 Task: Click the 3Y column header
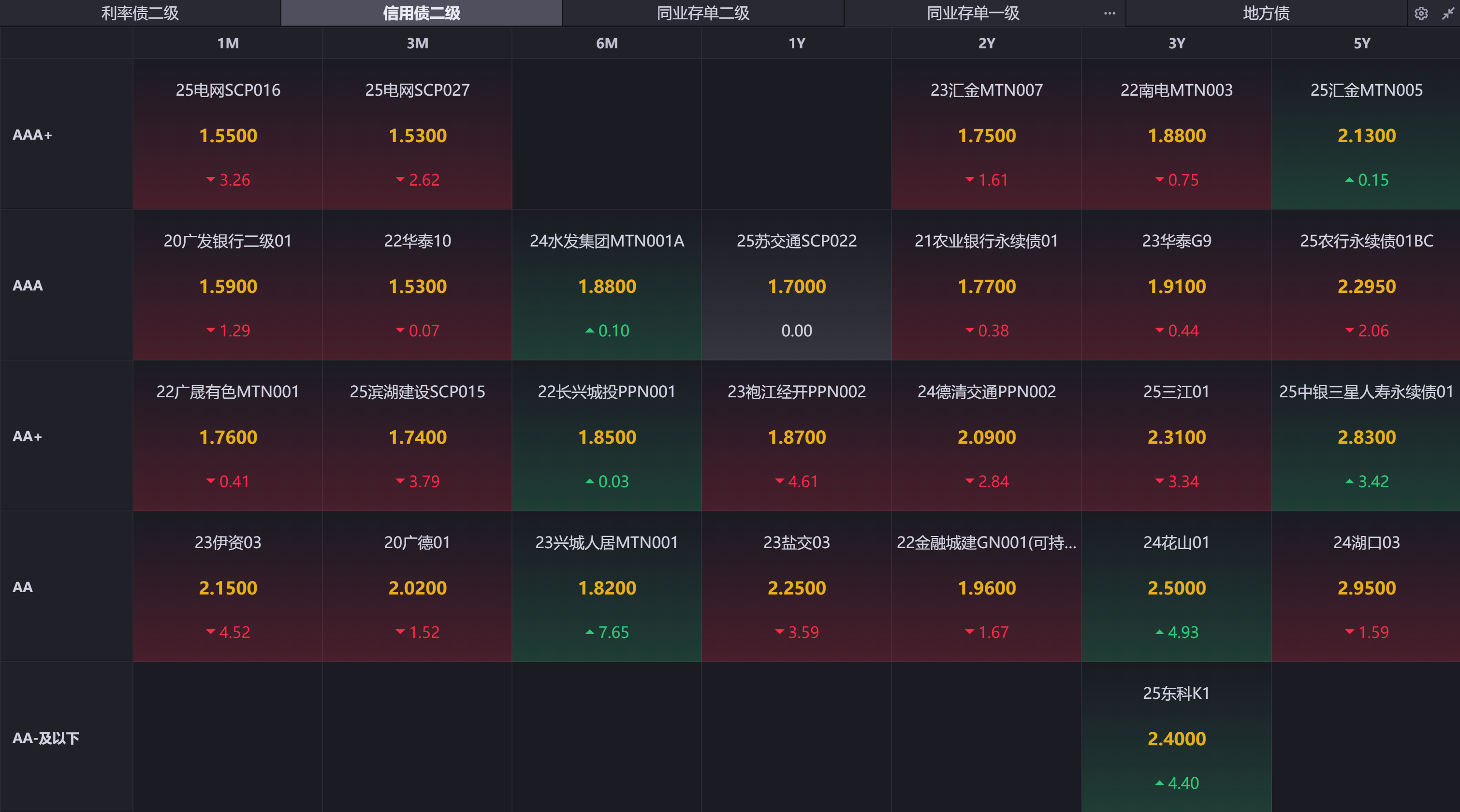point(1176,43)
